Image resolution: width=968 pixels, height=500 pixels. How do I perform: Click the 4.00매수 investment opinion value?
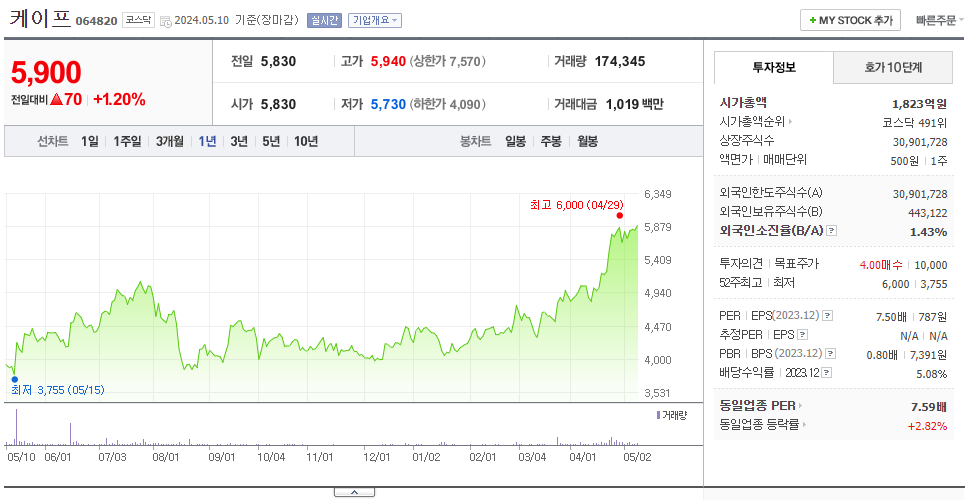[x=882, y=264]
